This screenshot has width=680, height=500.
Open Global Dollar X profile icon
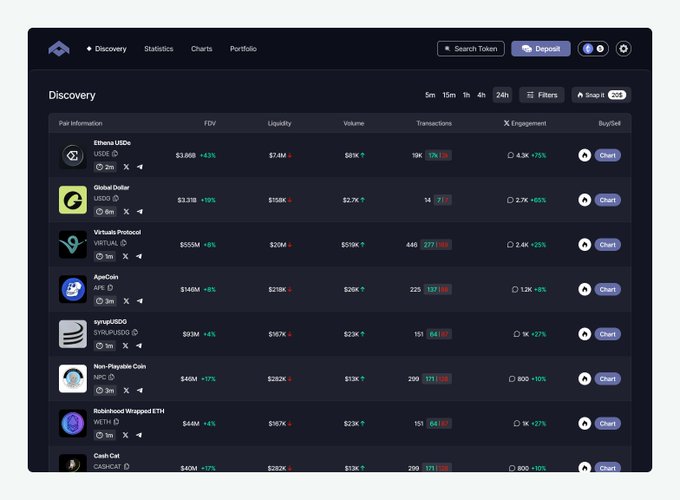click(x=126, y=212)
